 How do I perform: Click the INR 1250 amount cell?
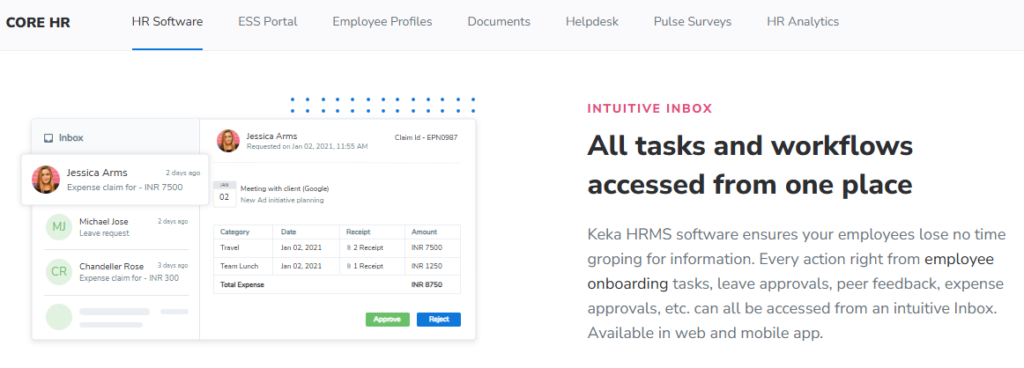click(426, 266)
